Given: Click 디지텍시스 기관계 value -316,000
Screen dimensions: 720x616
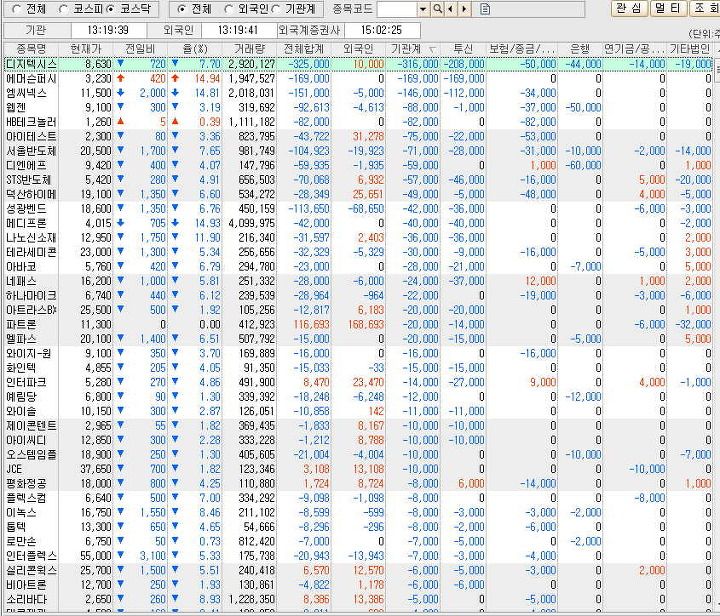Looking at the screenshot, I should tap(418, 64).
